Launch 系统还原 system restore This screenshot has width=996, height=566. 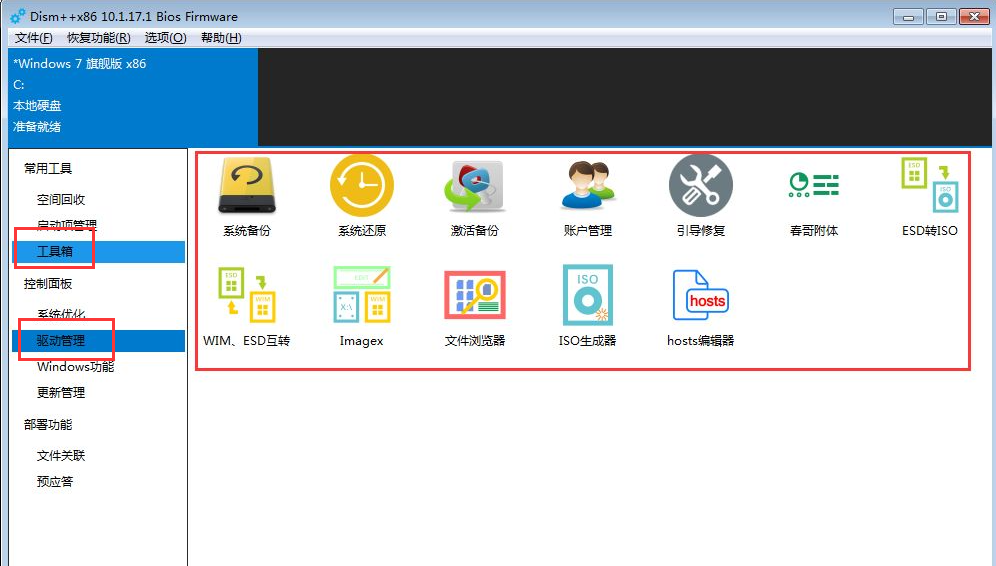(x=361, y=196)
